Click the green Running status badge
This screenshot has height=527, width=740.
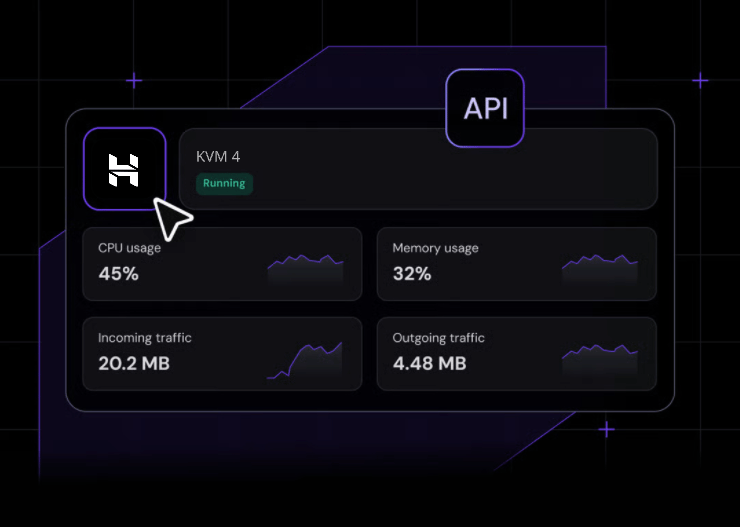(225, 184)
